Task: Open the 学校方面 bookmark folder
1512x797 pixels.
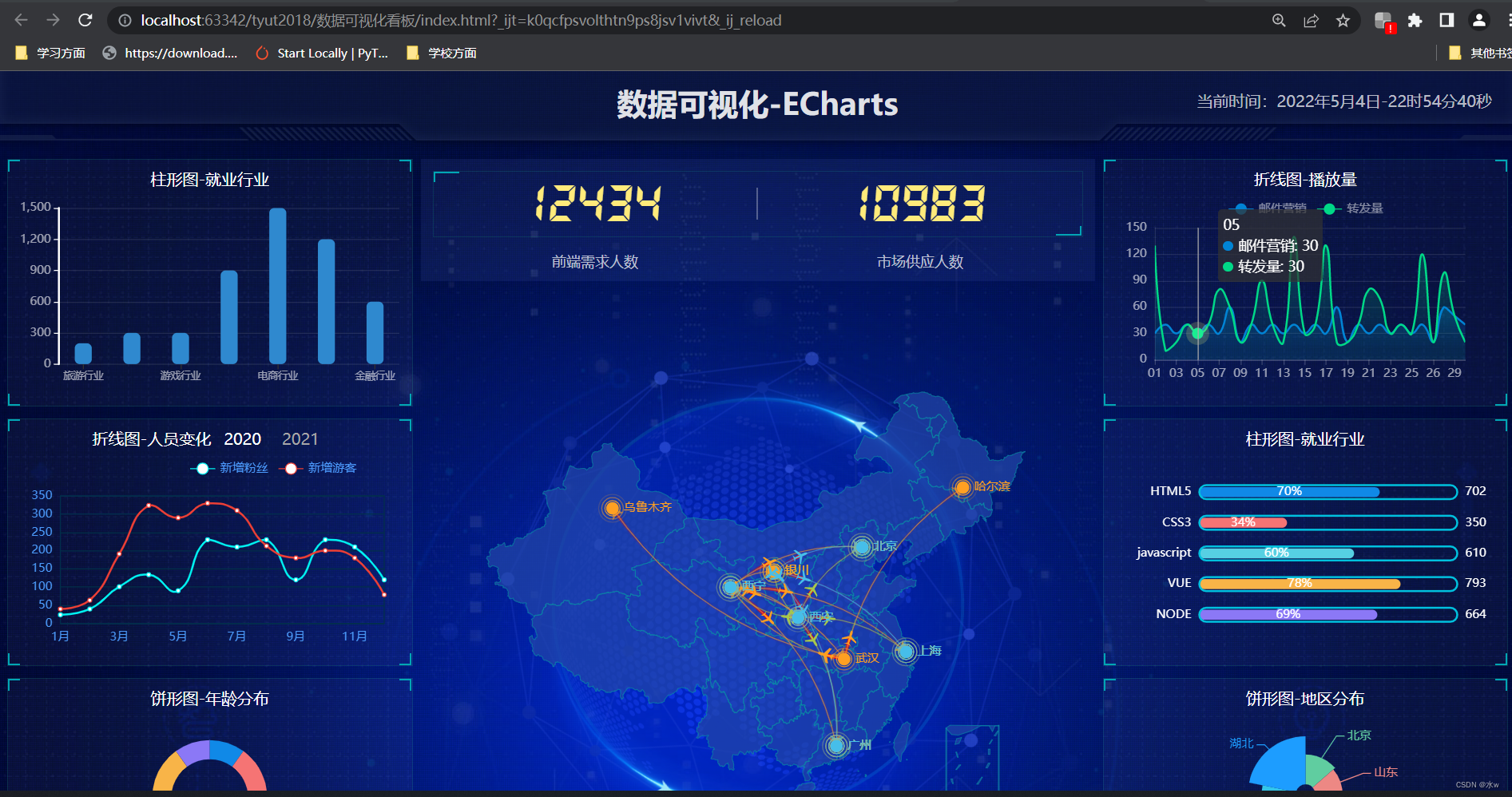Action: pos(442,53)
